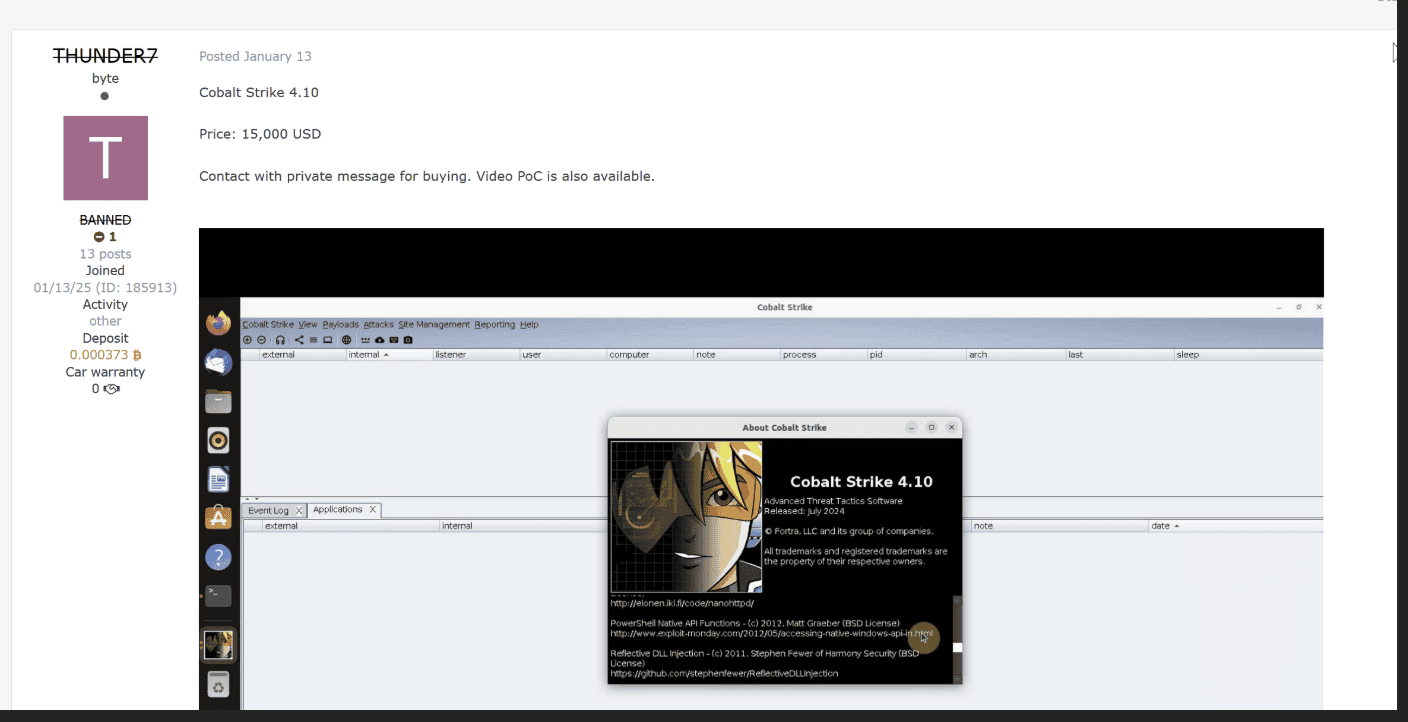Open LibreOffice Writer from the dock
1408x722 pixels.
click(218, 479)
